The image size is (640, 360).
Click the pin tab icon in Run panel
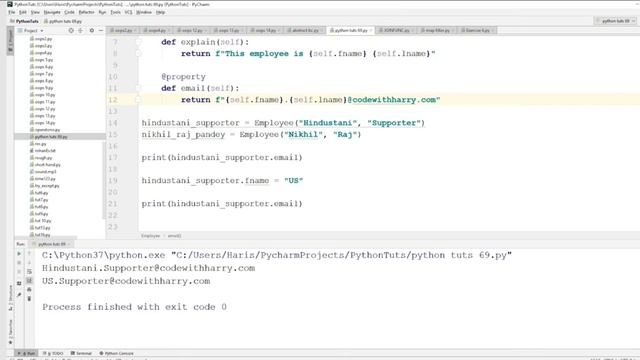point(19,295)
